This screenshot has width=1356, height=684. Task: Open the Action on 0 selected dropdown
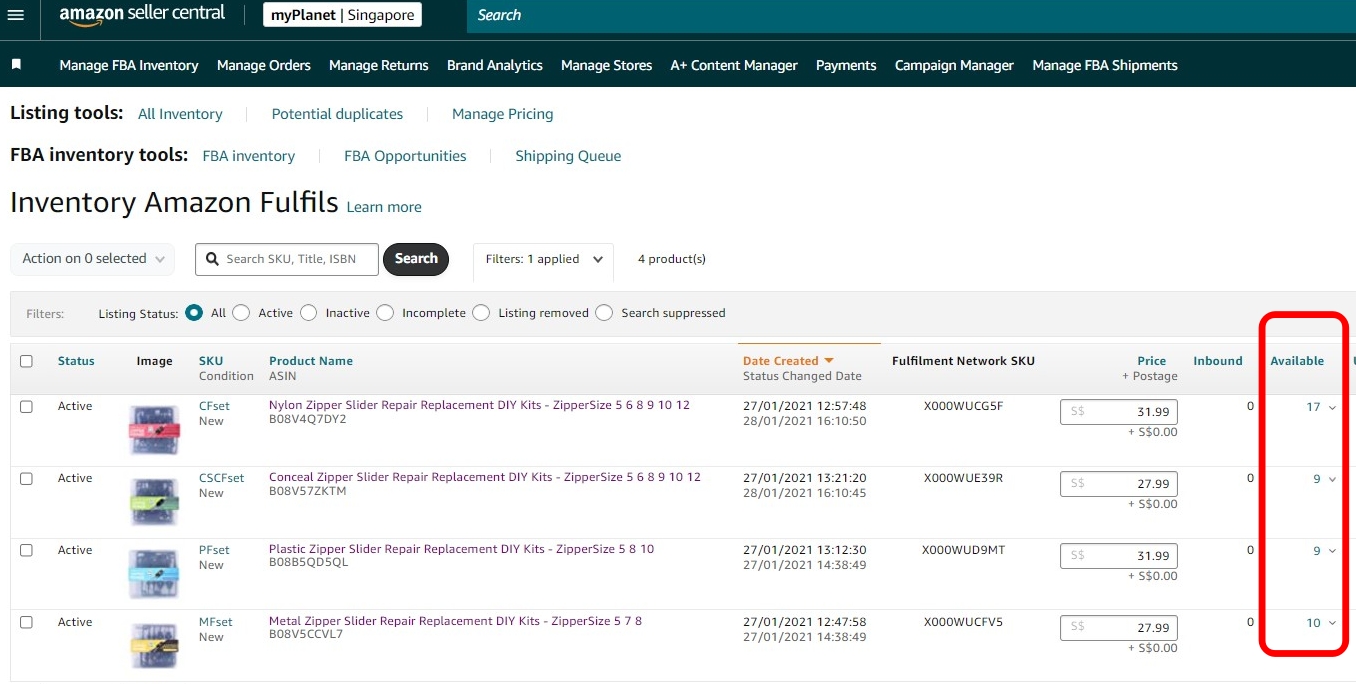tap(93, 259)
